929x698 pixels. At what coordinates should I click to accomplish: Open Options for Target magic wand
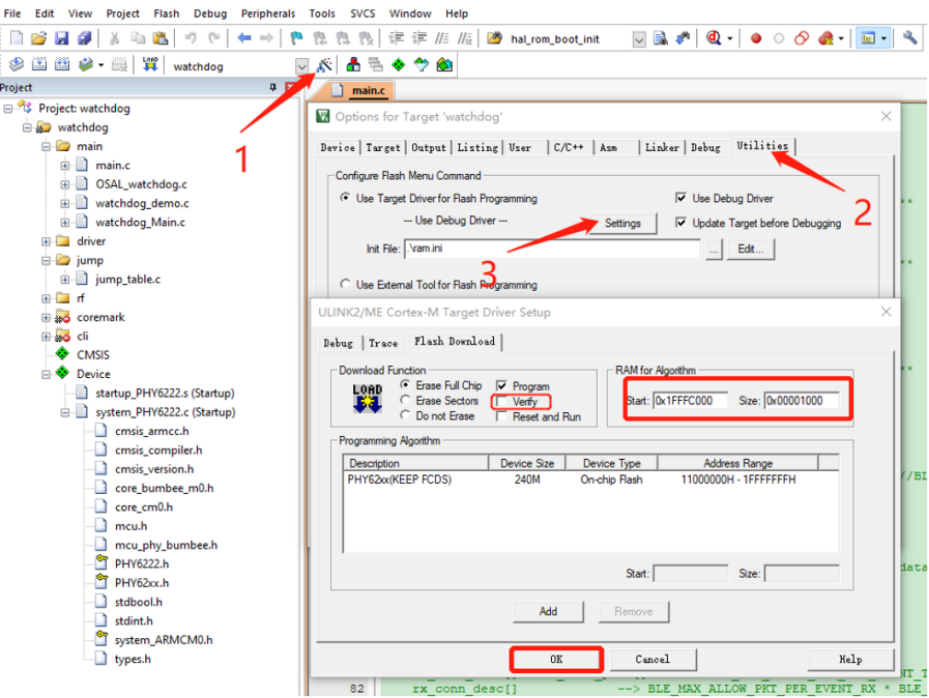323,65
